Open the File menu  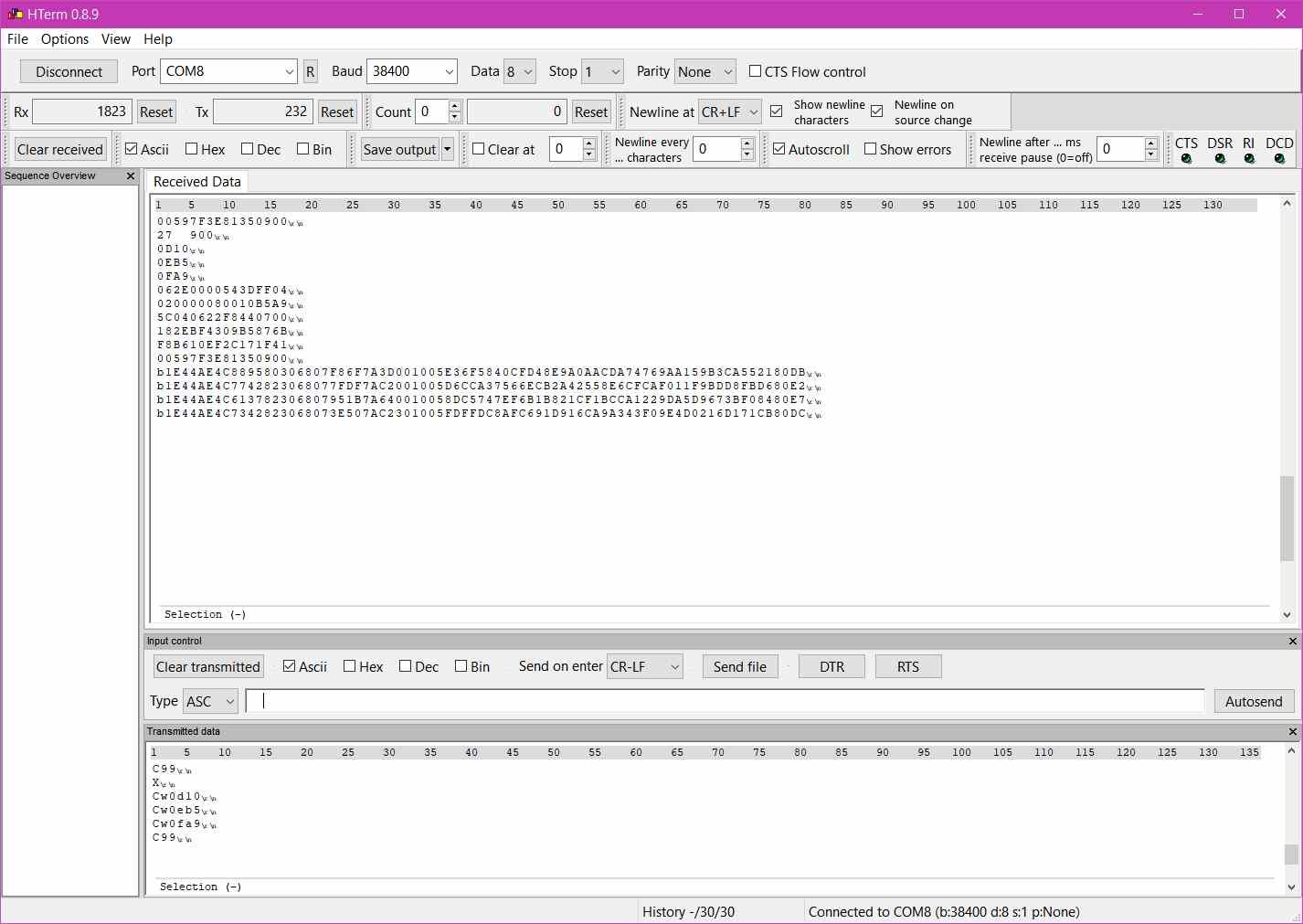(x=17, y=38)
